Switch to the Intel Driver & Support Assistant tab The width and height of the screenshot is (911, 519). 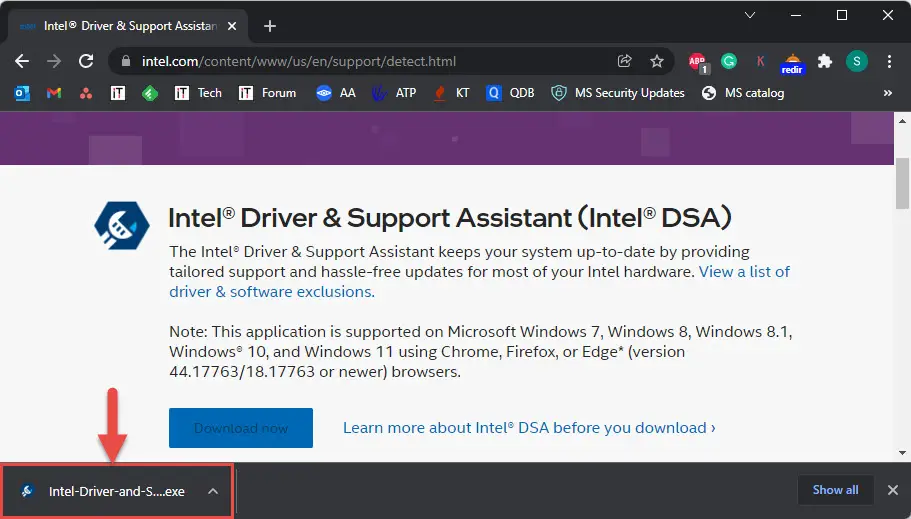tap(129, 26)
